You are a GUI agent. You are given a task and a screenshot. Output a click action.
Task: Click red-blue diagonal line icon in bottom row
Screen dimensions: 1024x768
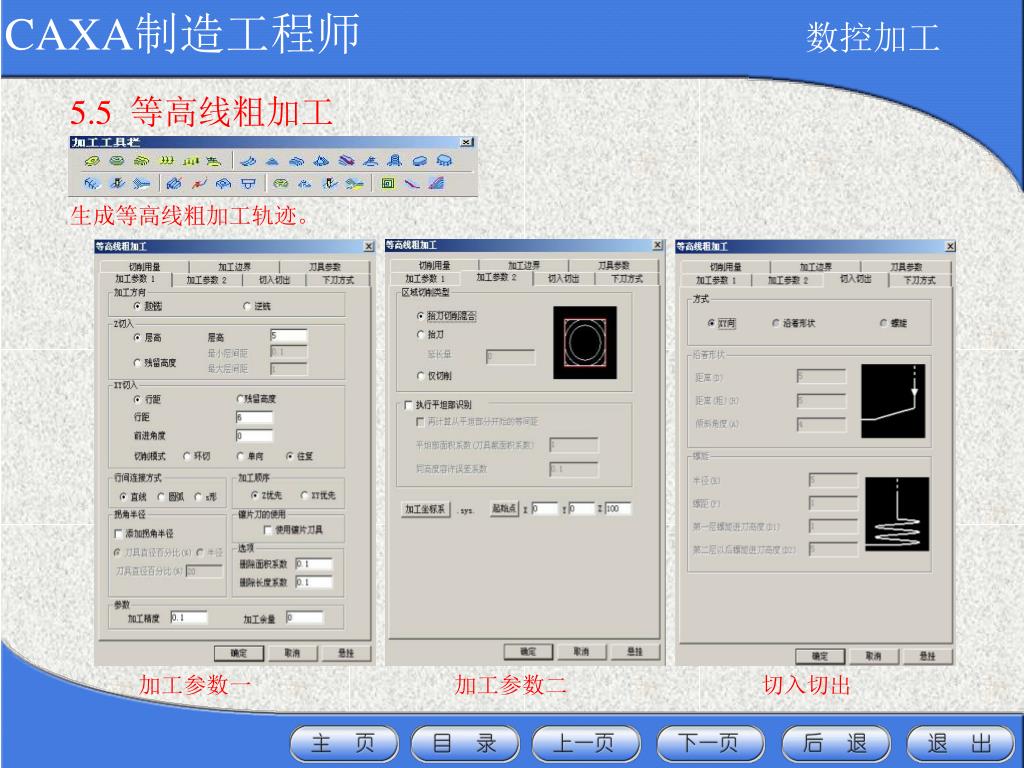[411, 184]
